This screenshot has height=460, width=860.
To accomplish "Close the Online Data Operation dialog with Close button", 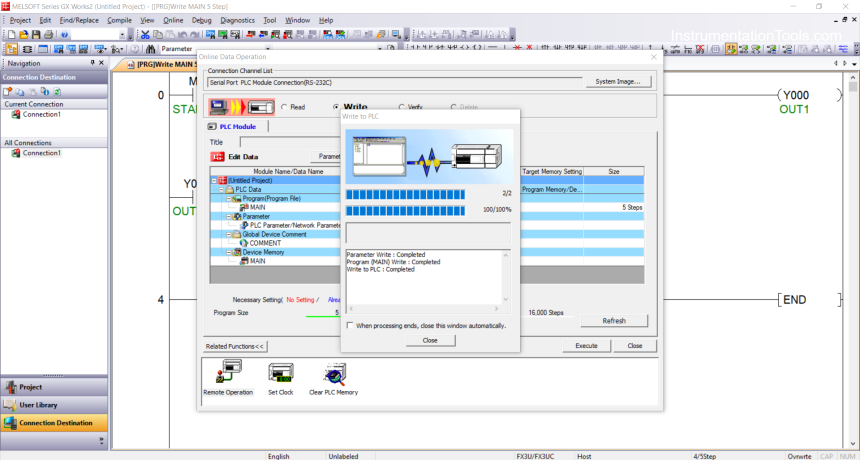I will coord(635,346).
